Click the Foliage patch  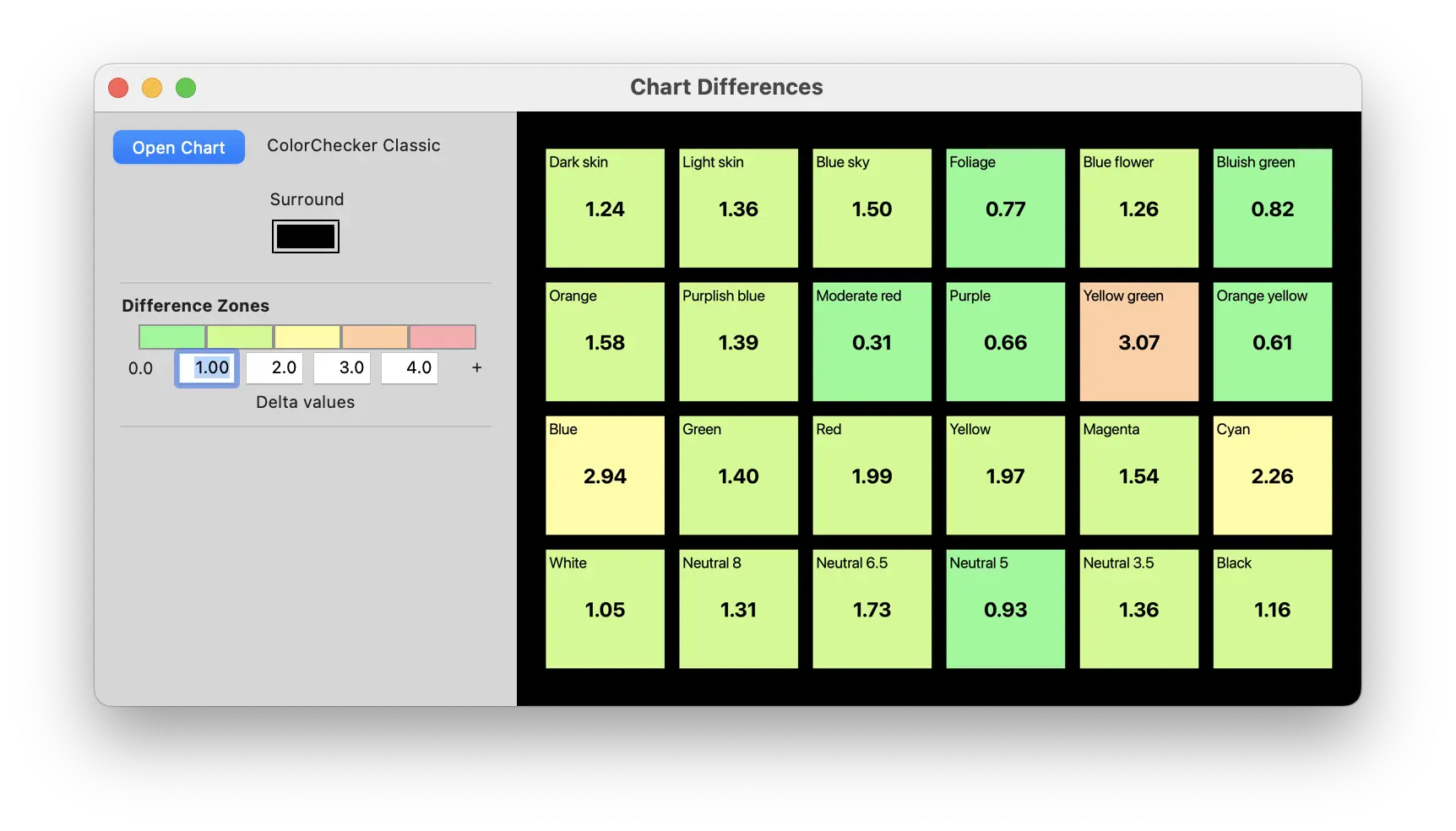[1005, 209]
